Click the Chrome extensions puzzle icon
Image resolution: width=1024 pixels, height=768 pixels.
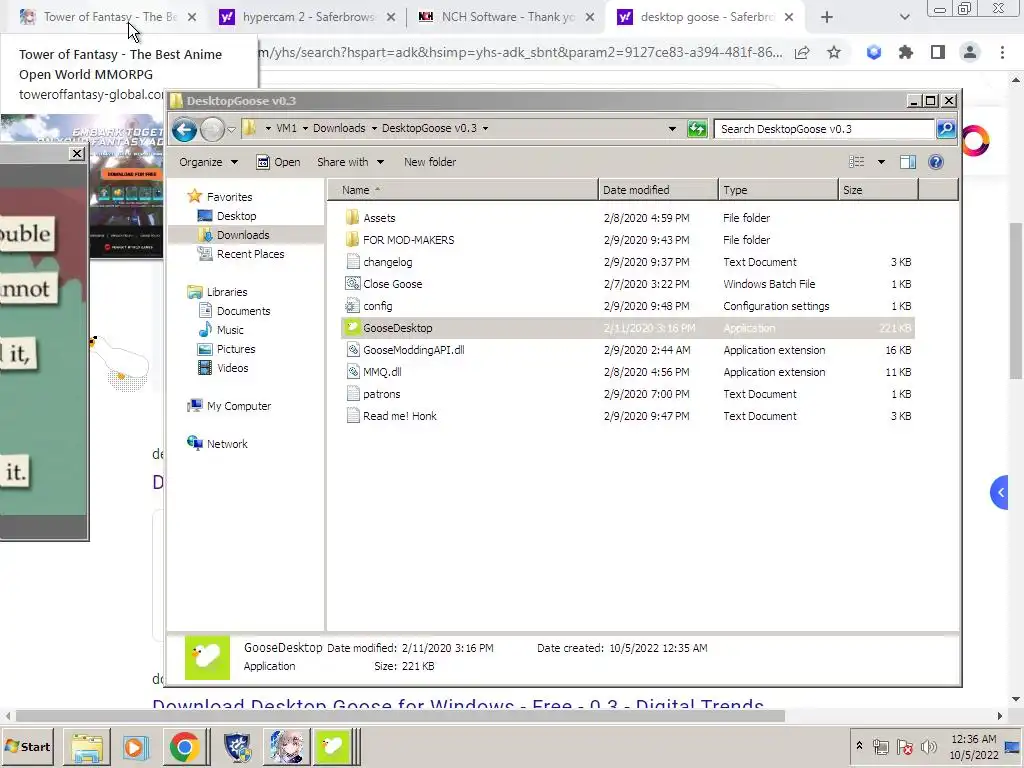906,52
